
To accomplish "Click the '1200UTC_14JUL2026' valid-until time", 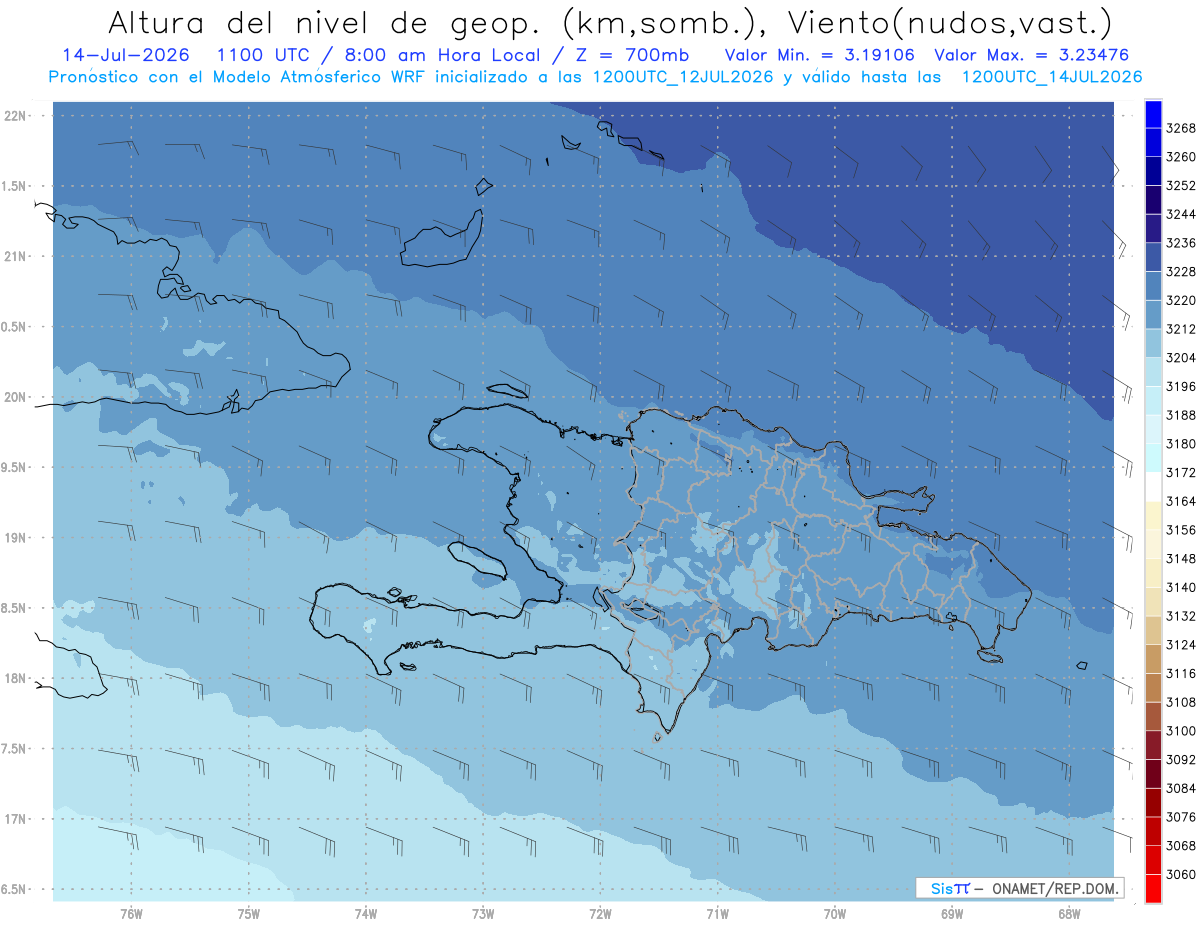I will click(1052, 77).
